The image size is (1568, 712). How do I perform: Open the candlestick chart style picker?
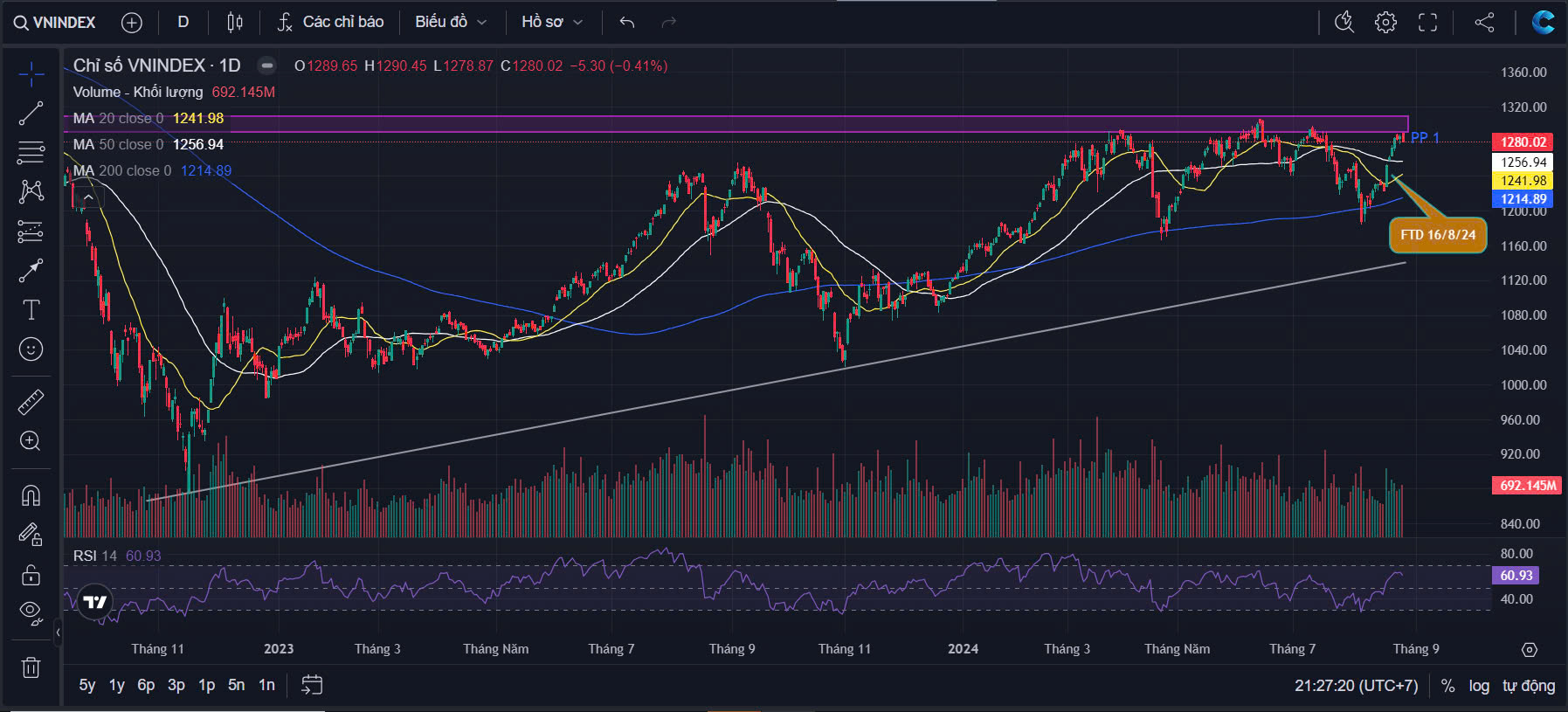coord(234,22)
